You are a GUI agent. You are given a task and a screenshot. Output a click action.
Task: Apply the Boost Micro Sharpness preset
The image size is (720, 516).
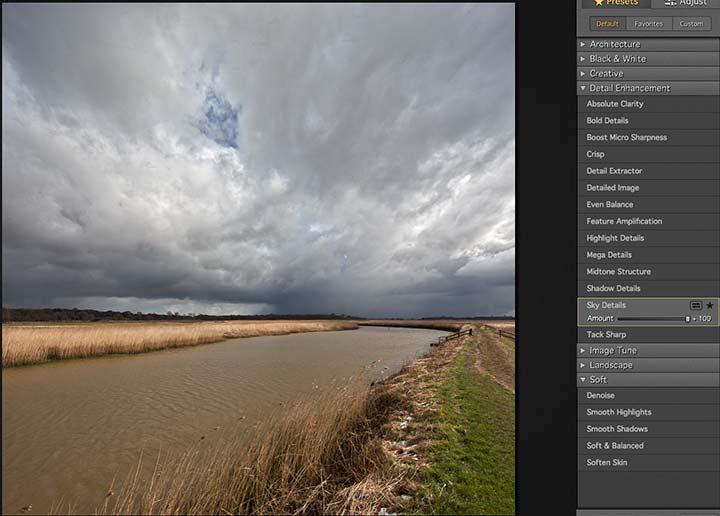click(x=648, y=137)
